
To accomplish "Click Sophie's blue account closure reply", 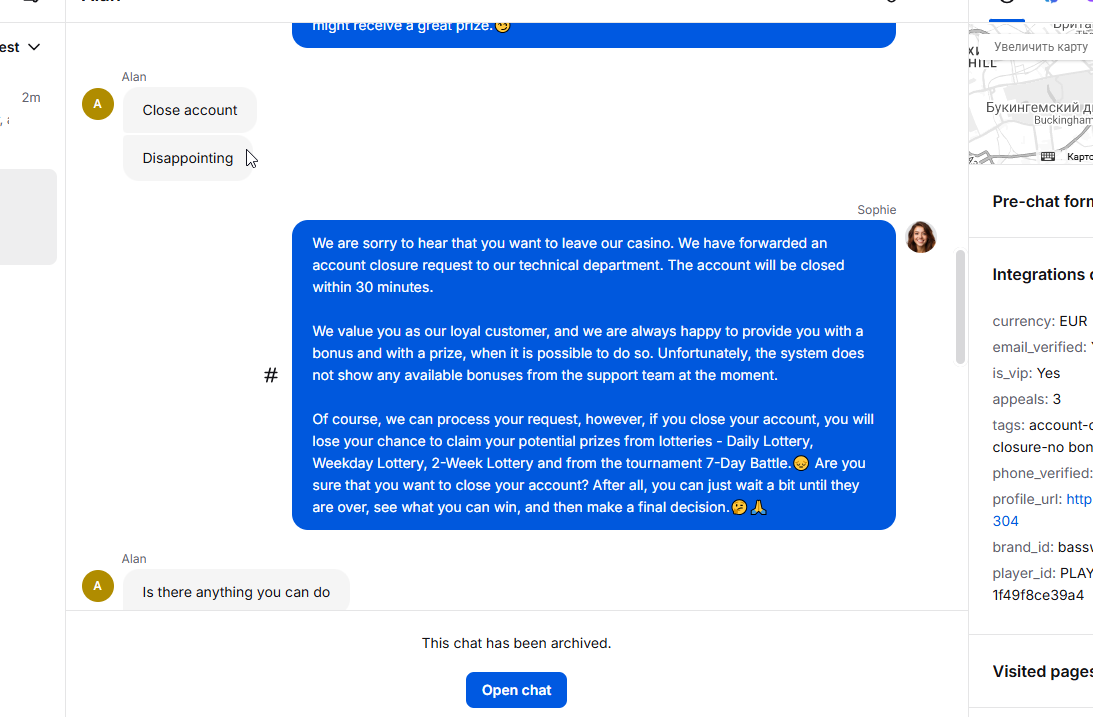I will (x=593, y=375).
